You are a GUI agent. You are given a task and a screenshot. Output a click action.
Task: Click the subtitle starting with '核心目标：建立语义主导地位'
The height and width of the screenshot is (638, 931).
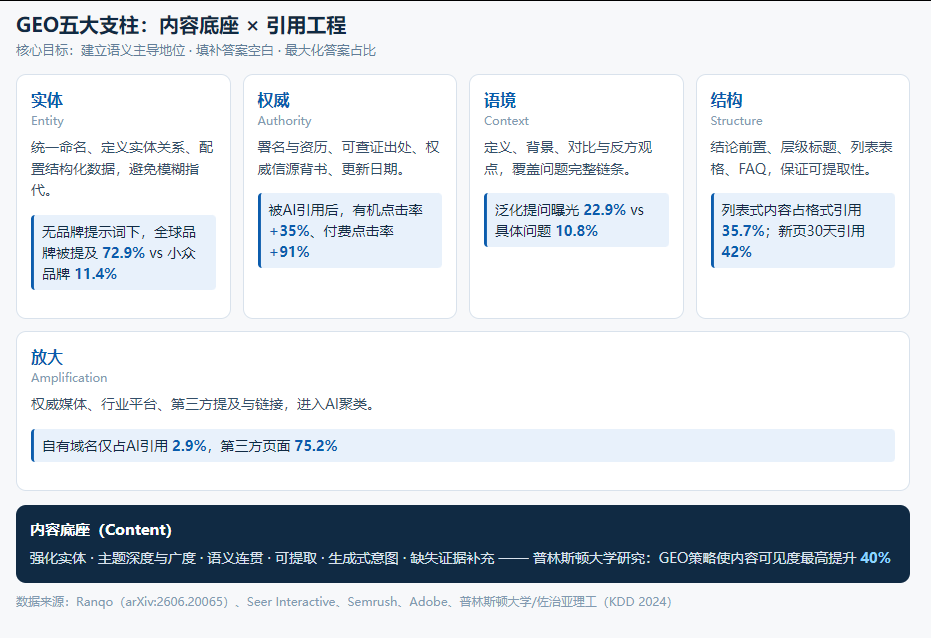196,50
